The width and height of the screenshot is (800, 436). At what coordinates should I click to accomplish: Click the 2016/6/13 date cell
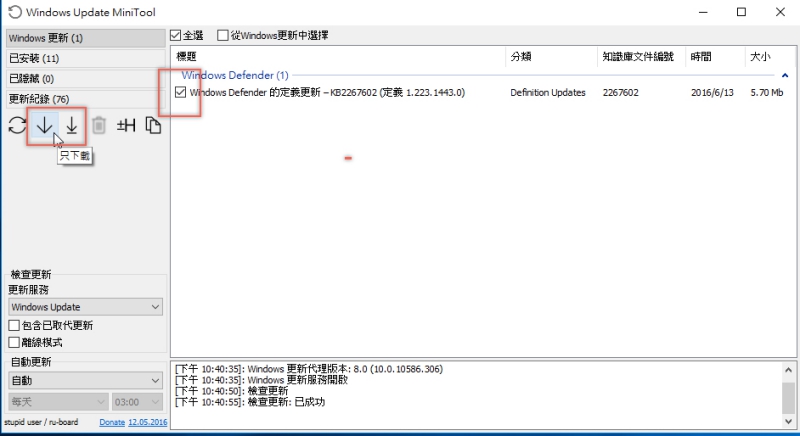tap(712, 92)
